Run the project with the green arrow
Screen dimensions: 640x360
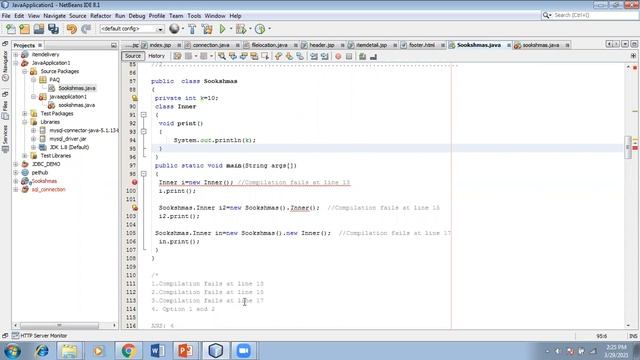[x=222, y=29]
